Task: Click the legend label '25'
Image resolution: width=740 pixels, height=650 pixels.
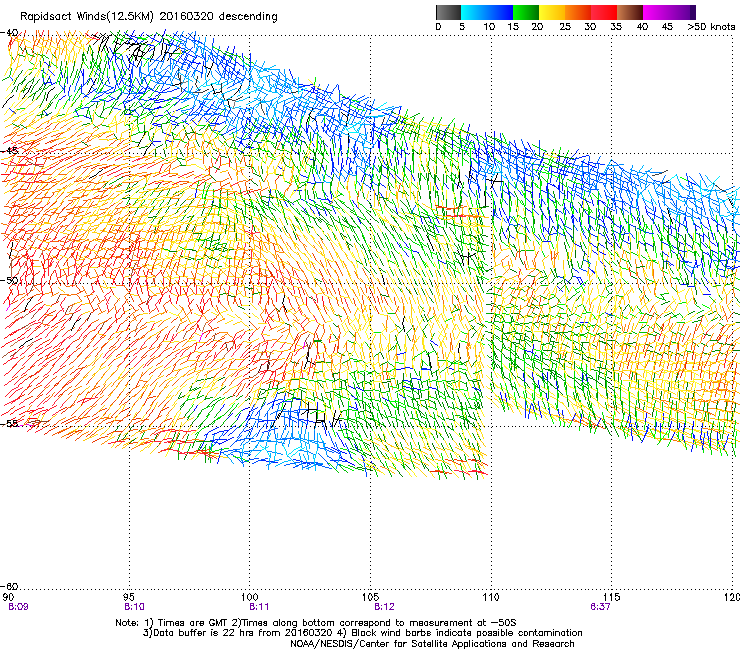Action: pos(565,27)
